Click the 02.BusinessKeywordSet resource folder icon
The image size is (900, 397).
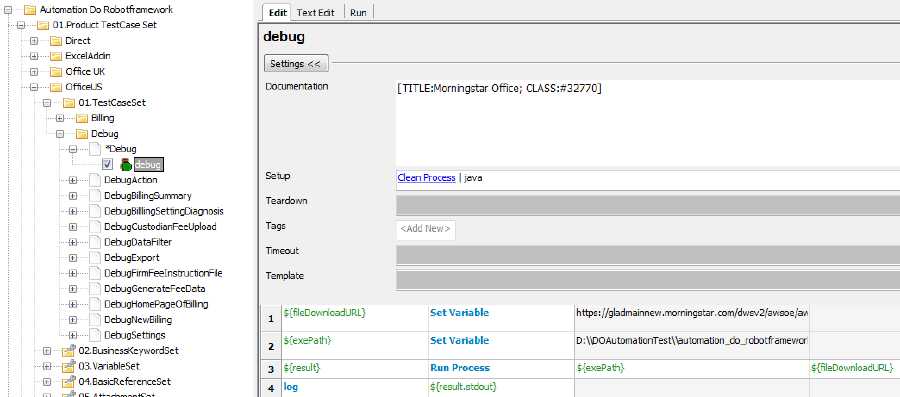69,351
